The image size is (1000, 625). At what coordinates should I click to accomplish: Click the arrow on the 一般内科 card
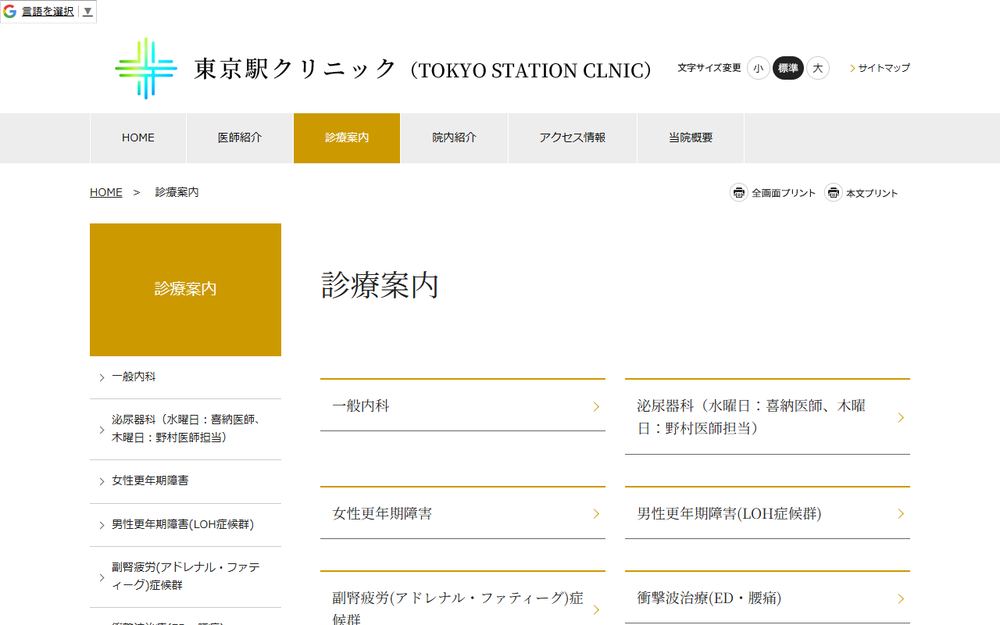click(596, 406)
